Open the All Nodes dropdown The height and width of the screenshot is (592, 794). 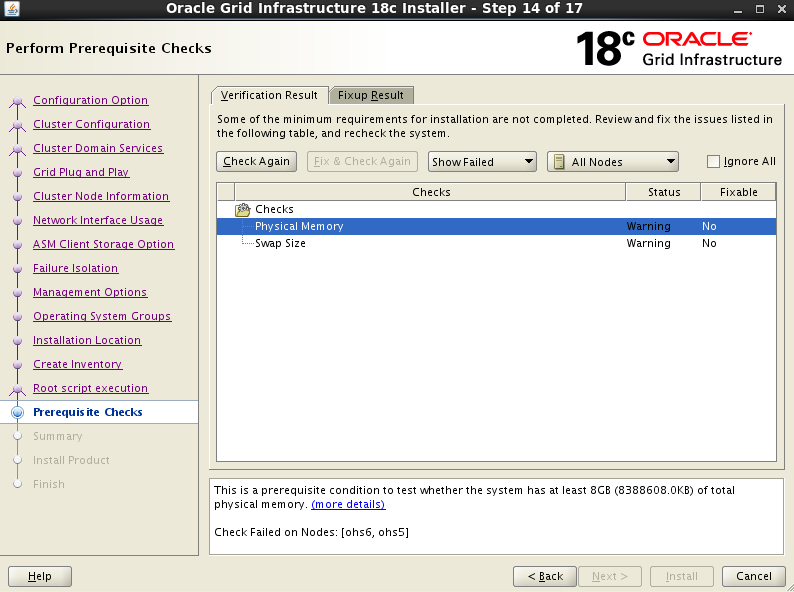click(613, 162)
